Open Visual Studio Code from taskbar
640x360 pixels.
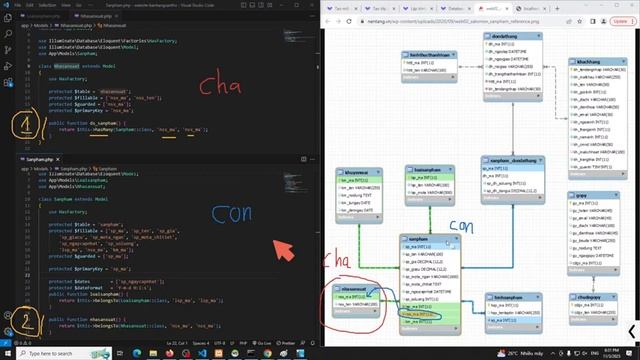point(202,353)
